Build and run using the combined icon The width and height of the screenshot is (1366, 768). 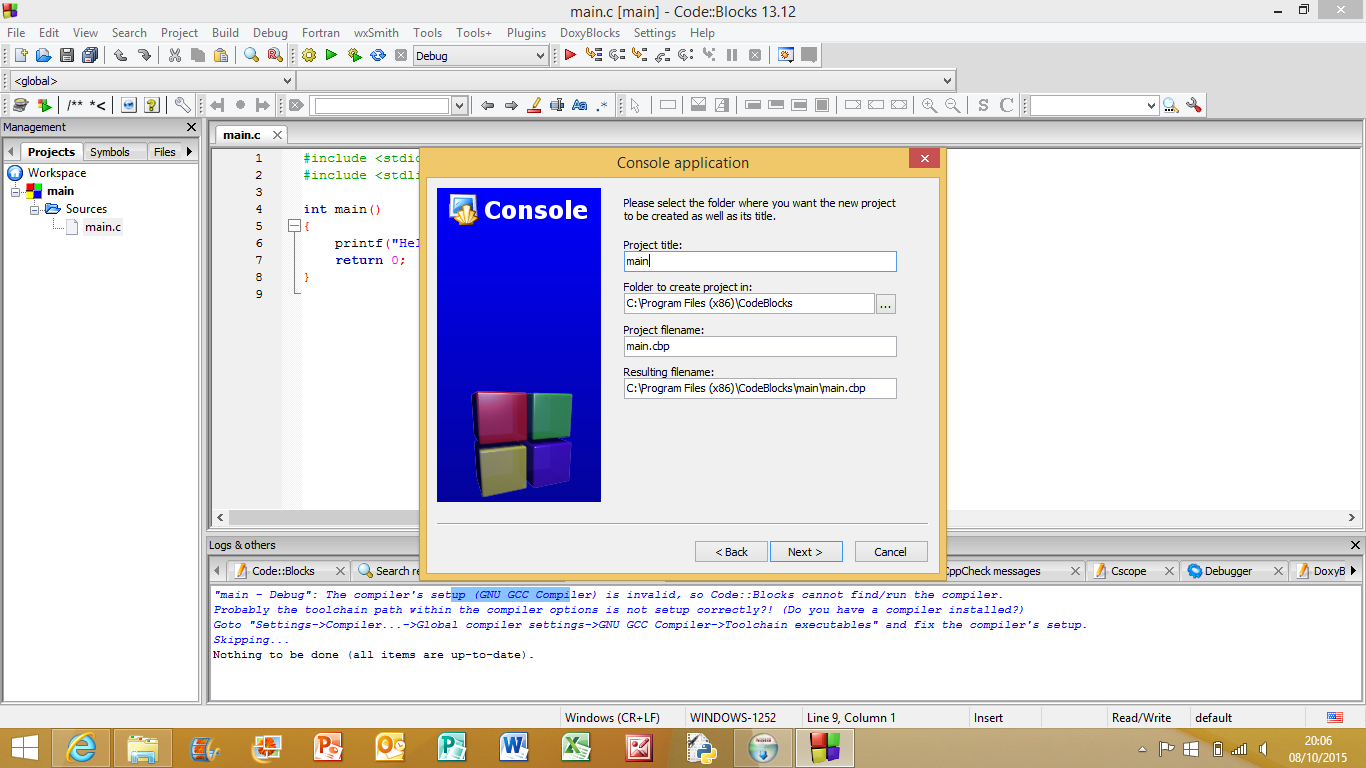coord(354,55)
